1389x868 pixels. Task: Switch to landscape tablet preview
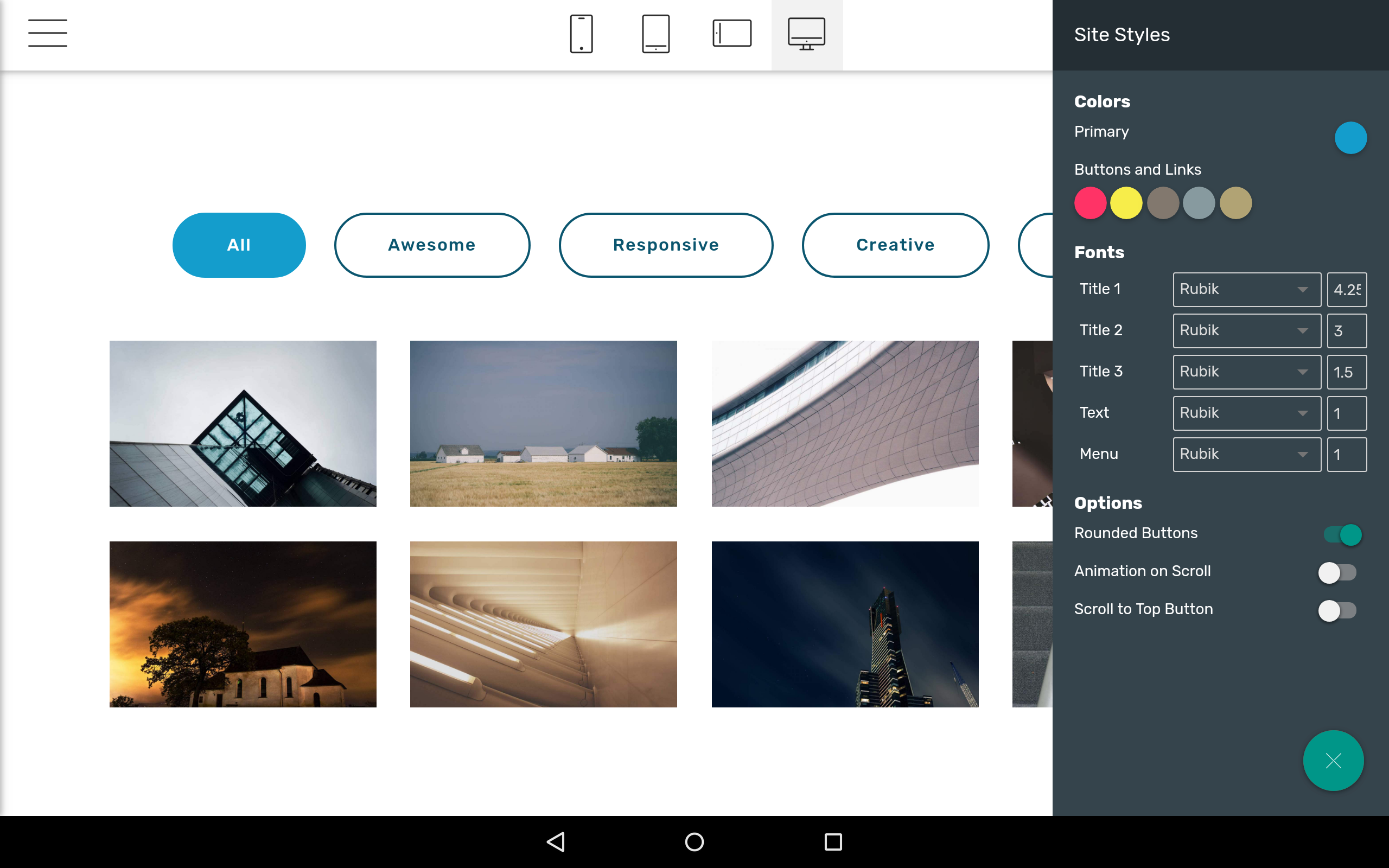(x=732, y=33)
